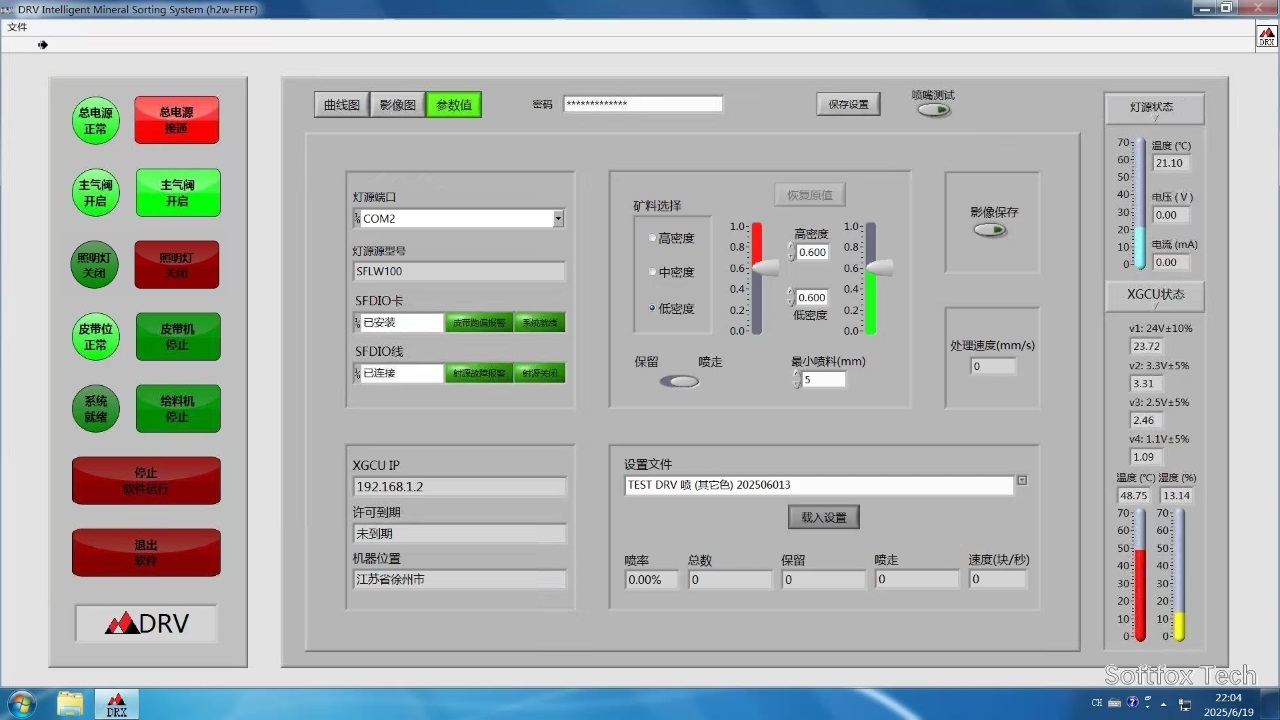Click the 给料机停止 status indicator

177,408
